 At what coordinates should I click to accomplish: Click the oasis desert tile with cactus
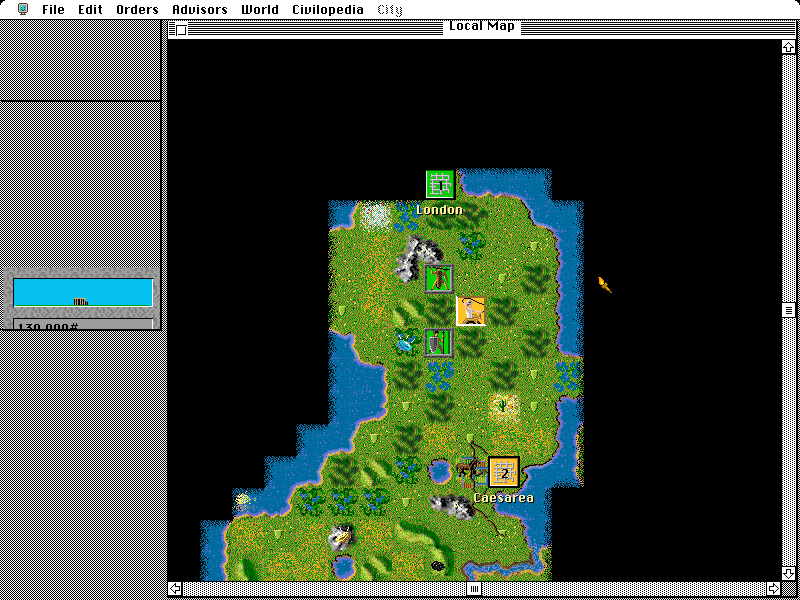tap(503, 406)
